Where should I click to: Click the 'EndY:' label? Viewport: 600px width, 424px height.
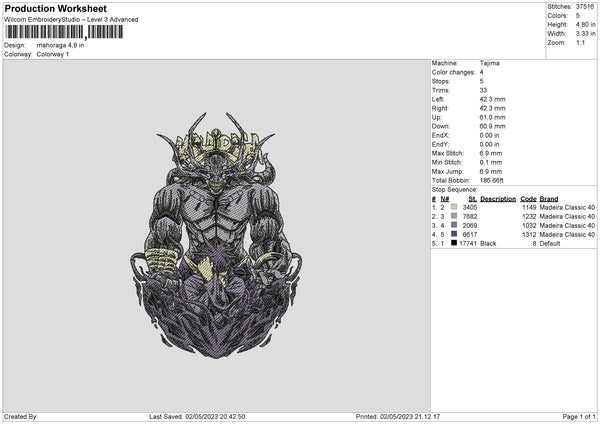coord(440,144)
